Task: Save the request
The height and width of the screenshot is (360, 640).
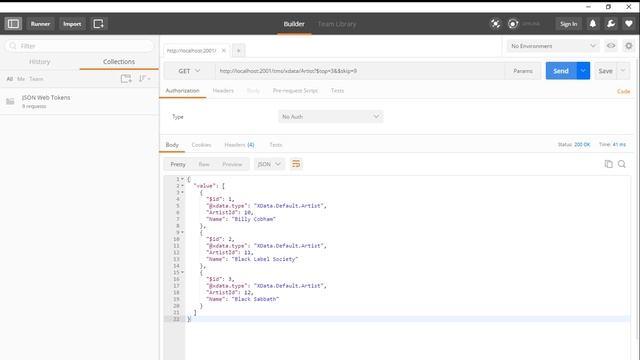Action: (x=605, y=71)
